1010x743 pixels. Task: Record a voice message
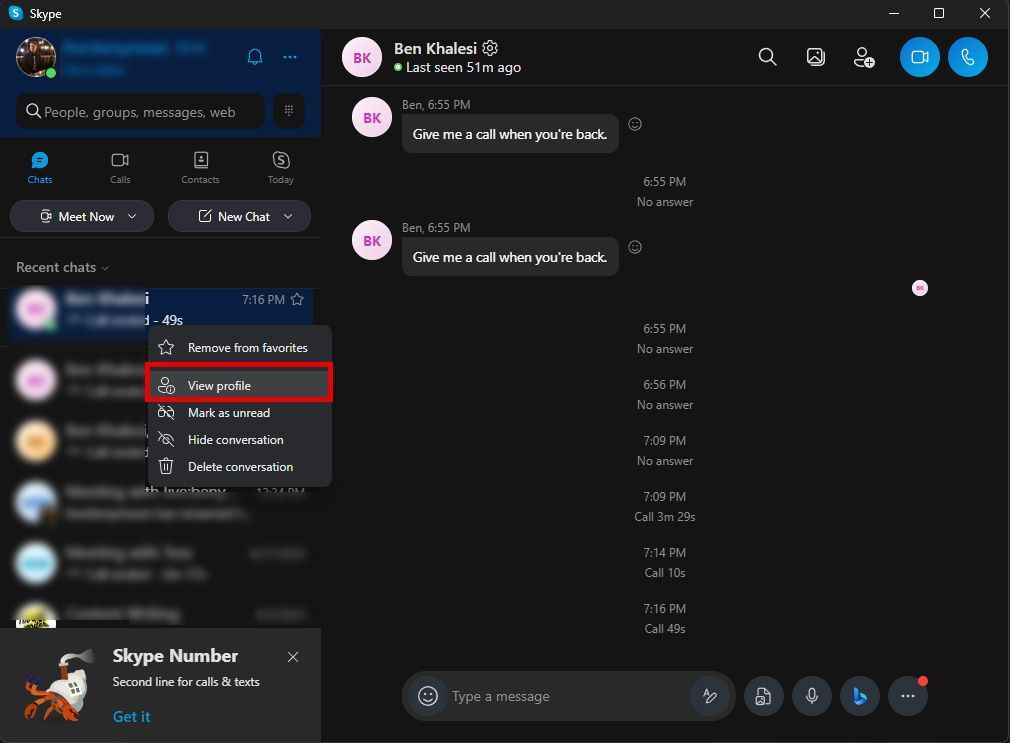pos(812,696)
